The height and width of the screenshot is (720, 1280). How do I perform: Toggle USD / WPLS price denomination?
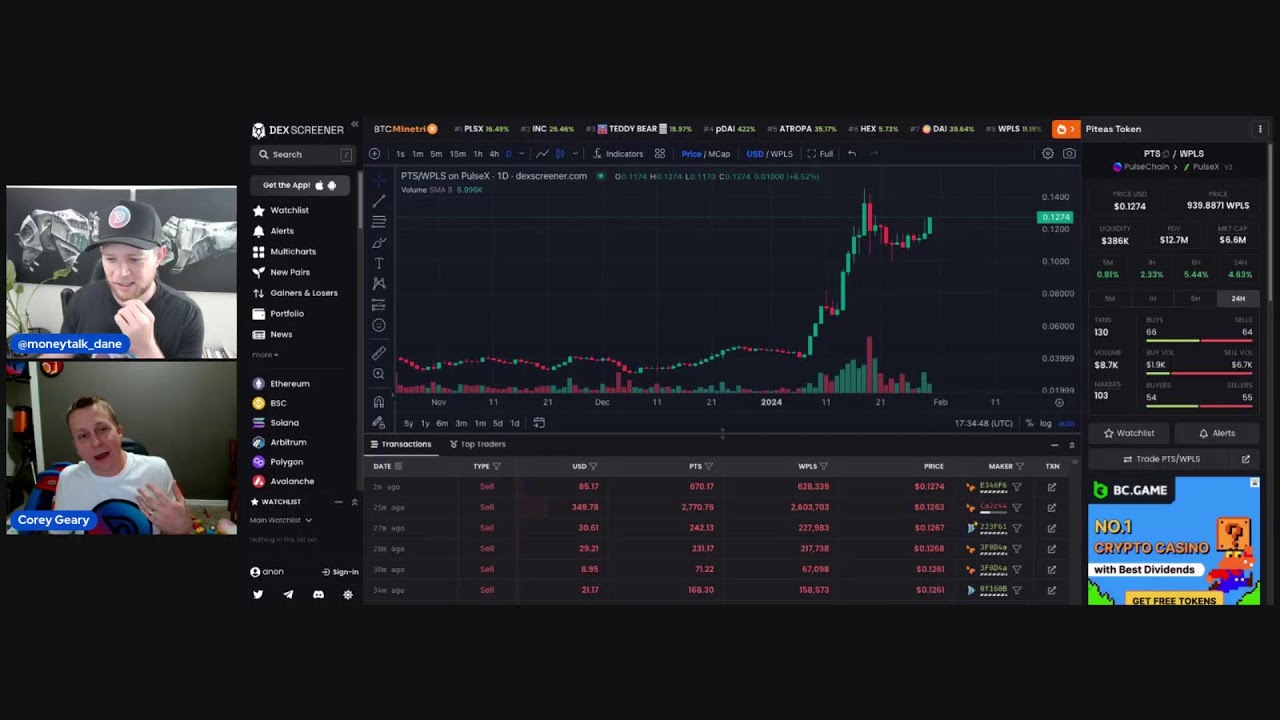(x=769, y=154)
